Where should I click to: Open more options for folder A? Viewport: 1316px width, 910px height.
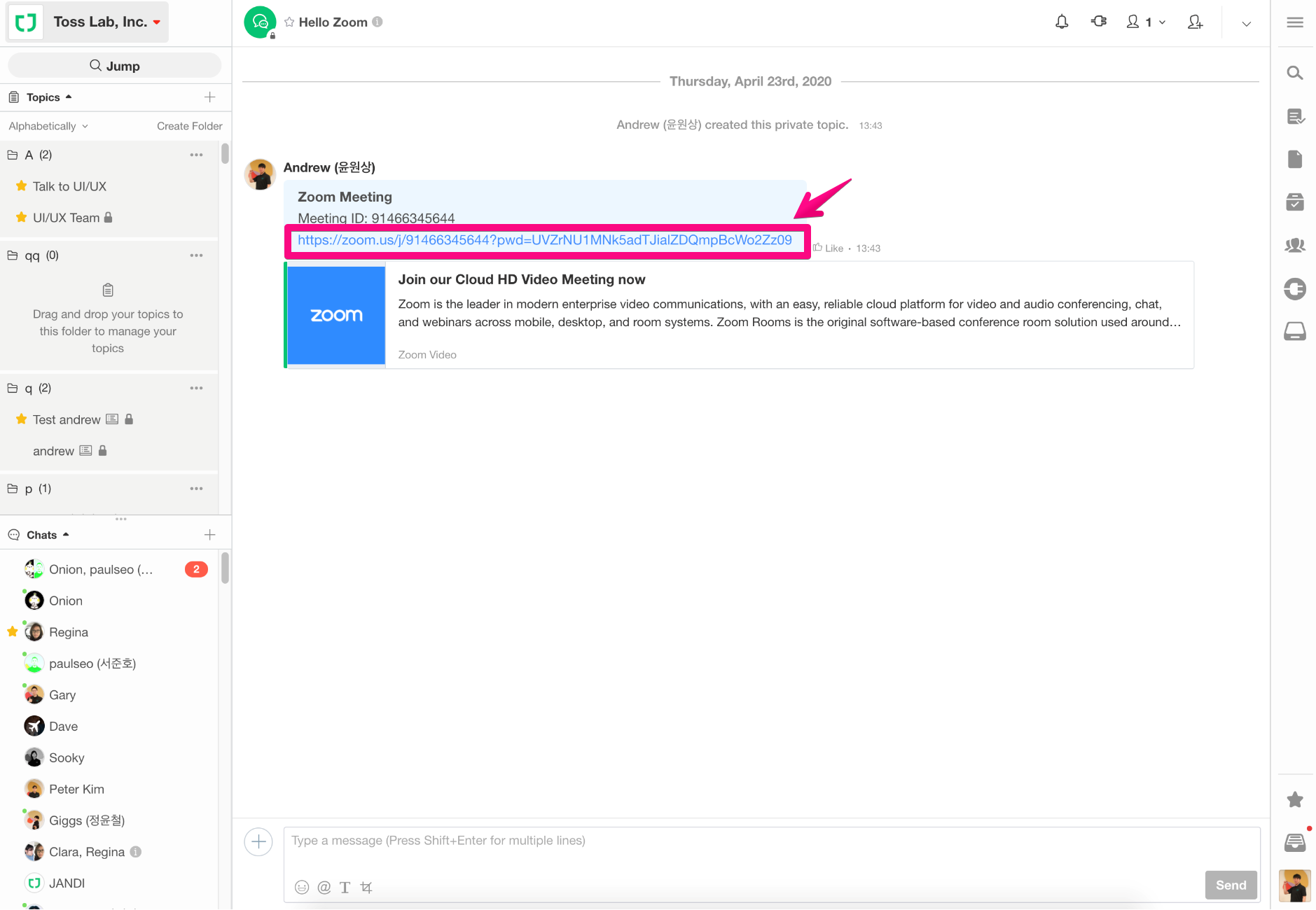(x=196, y=155)
